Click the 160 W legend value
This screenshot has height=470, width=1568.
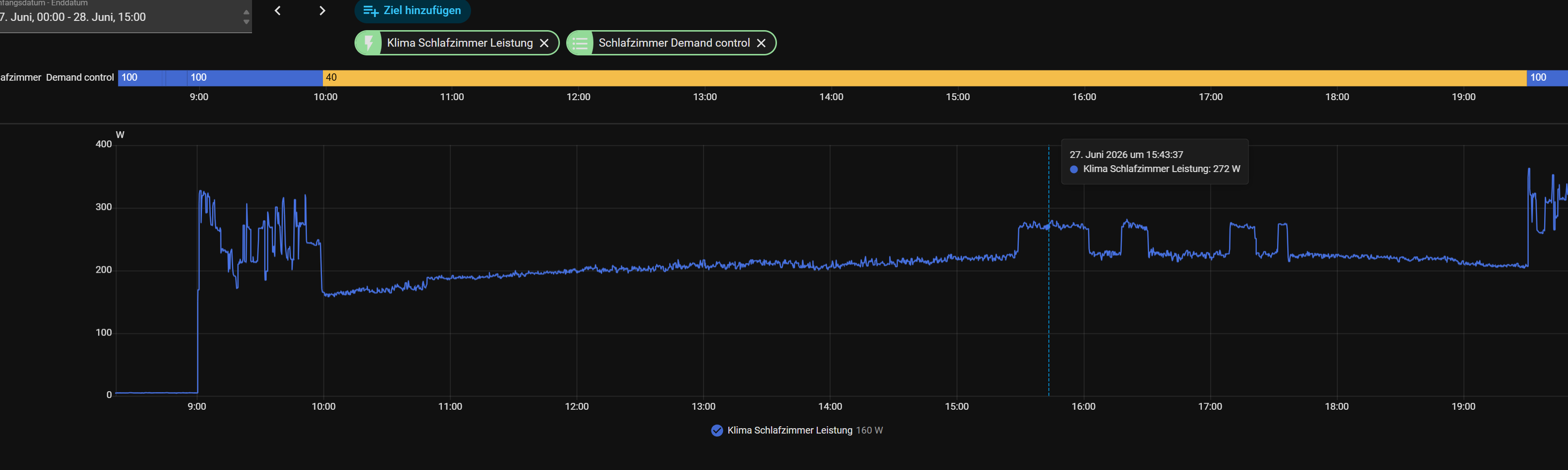click(869, 430)
